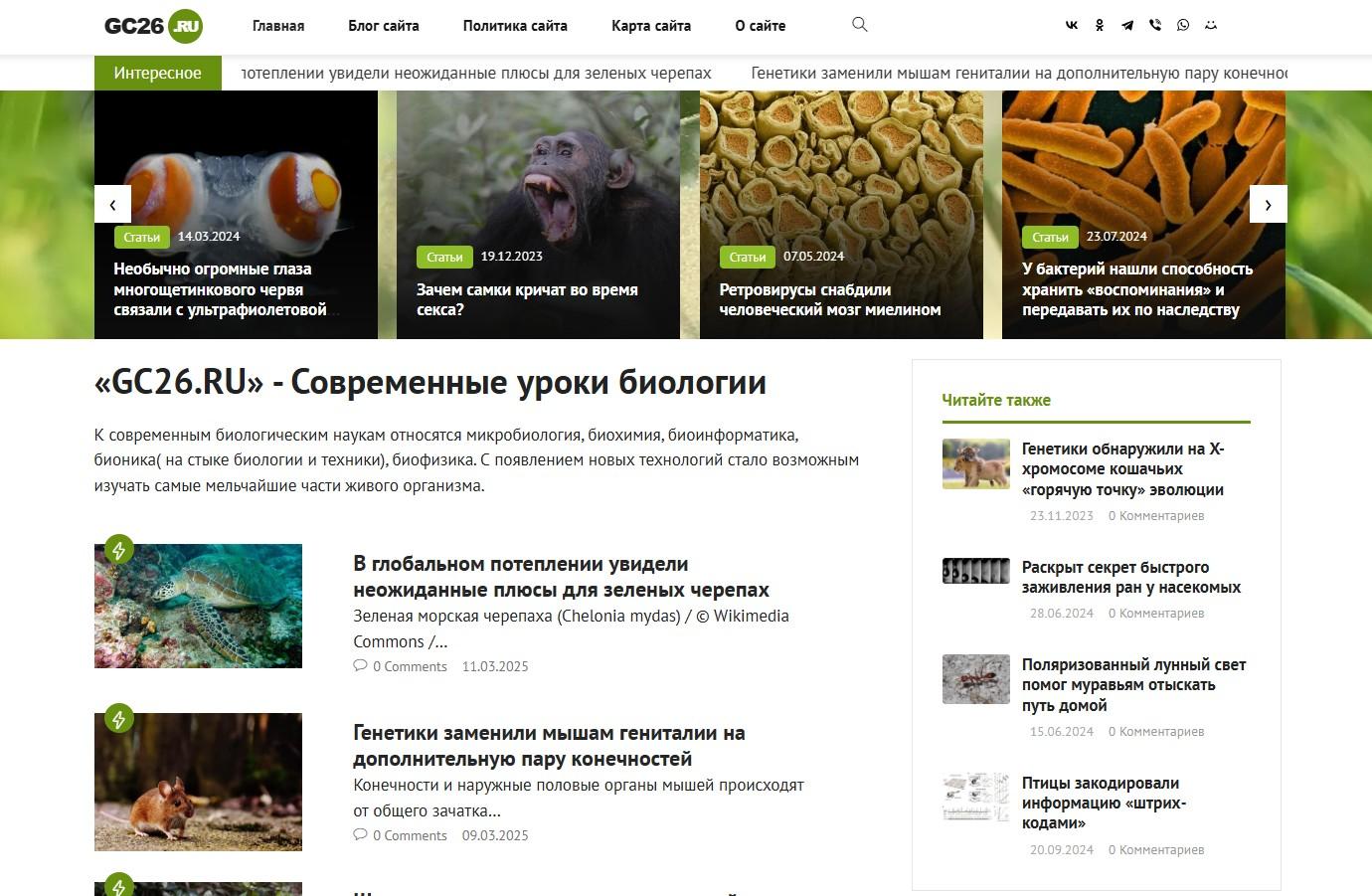The height and width of the screenshot is (896, 1372).
Task: Open the smiley-face social icon in header
Action: [x=1211, y=26]
